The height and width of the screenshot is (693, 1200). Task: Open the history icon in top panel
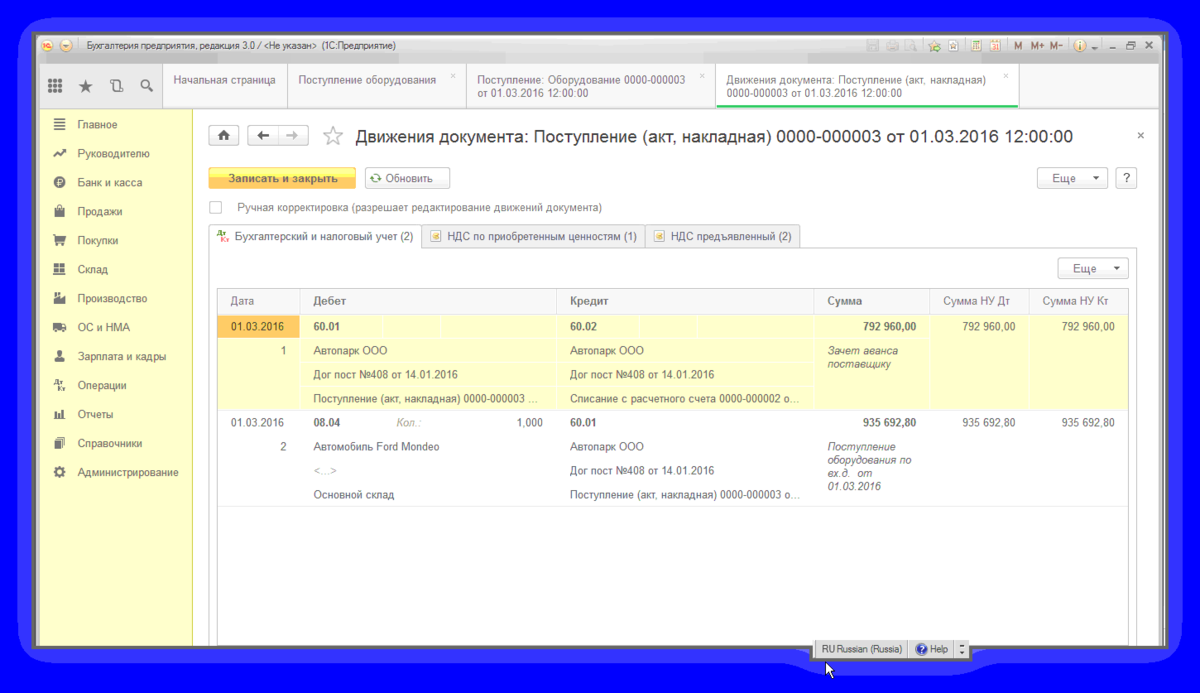tap(116, 87)
